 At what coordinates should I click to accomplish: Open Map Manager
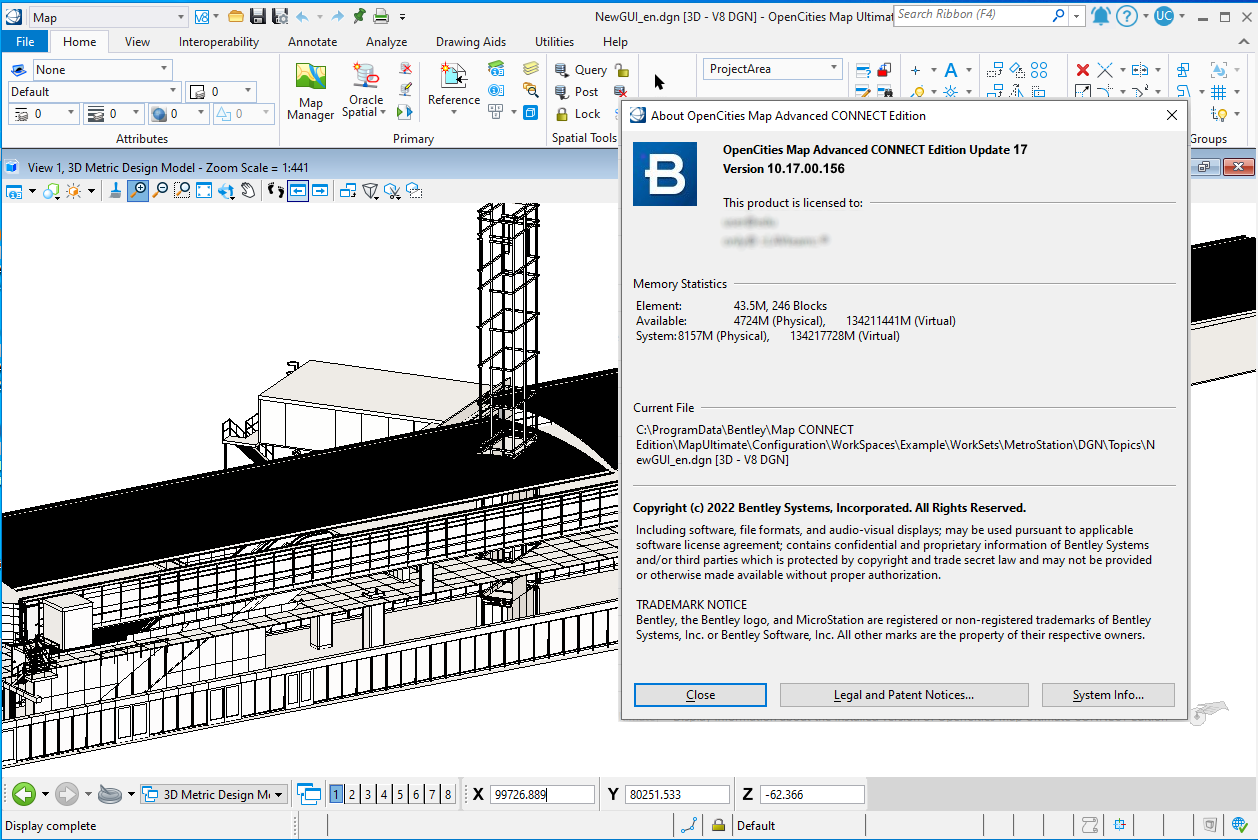tap(310, 91)
